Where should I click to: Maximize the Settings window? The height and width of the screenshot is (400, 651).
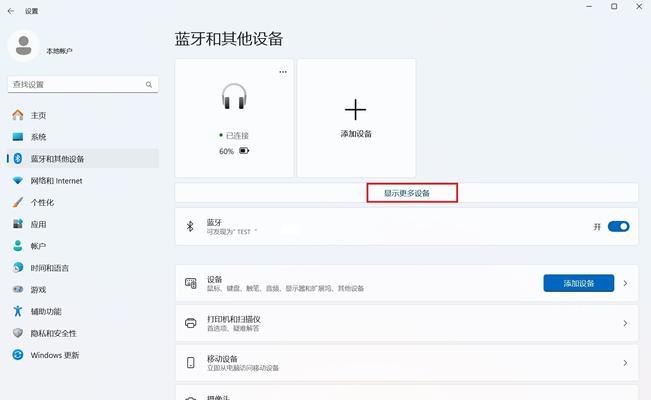click(614, 7)
